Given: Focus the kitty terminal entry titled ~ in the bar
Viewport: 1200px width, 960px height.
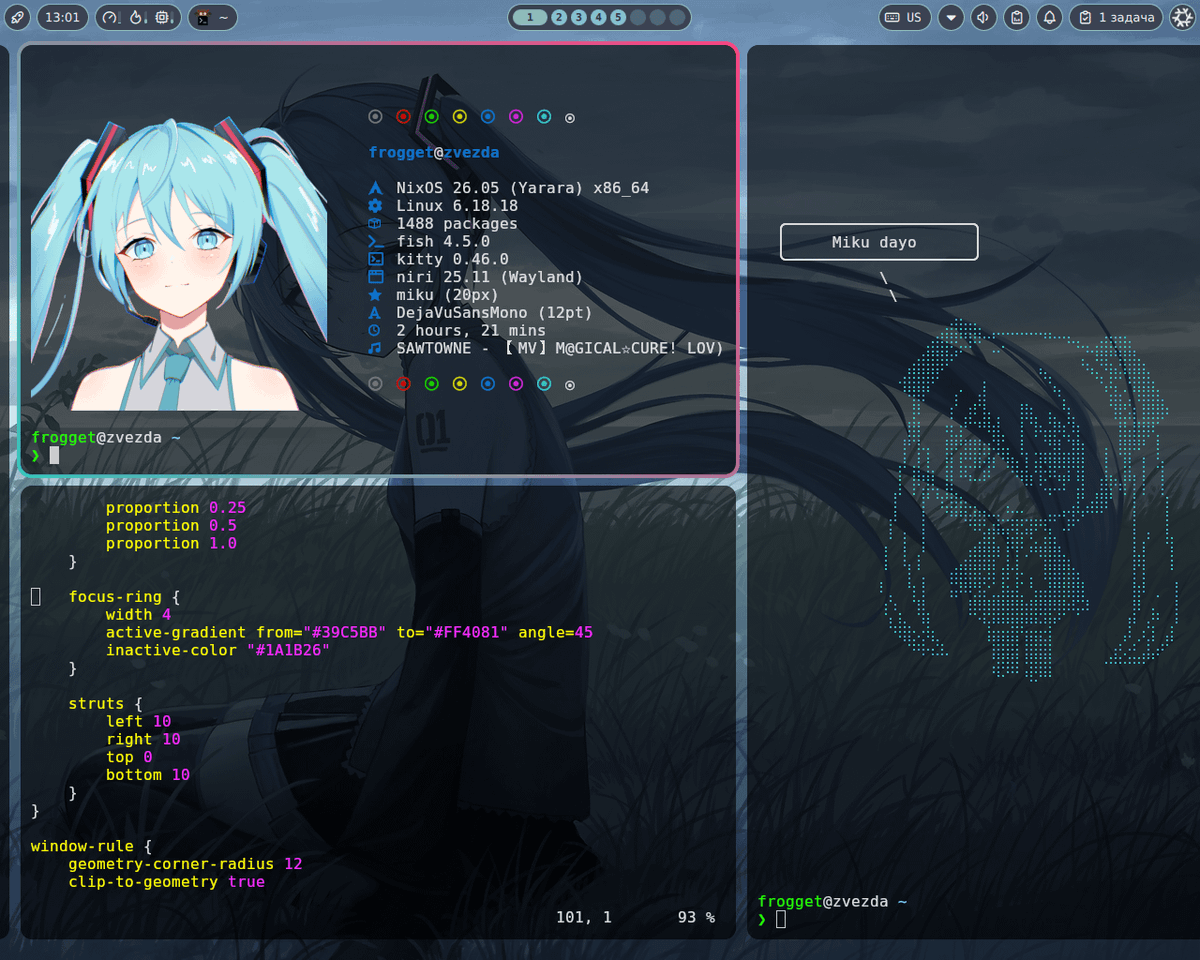Looking at the screenshot, I should 212,17.
